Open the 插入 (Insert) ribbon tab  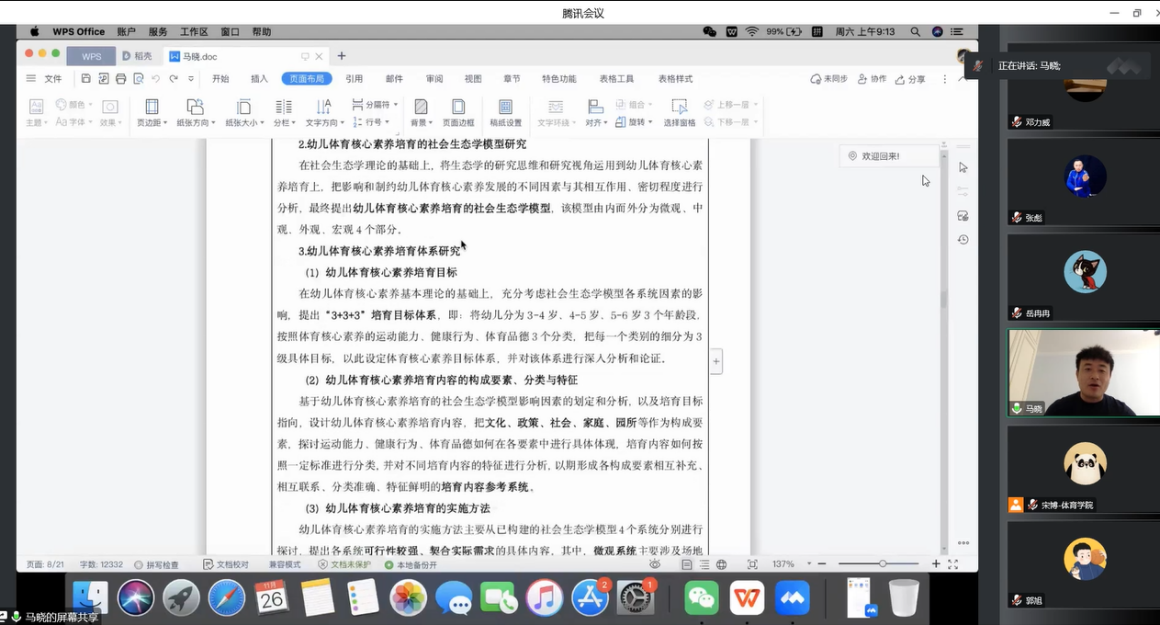pos(259,79)
